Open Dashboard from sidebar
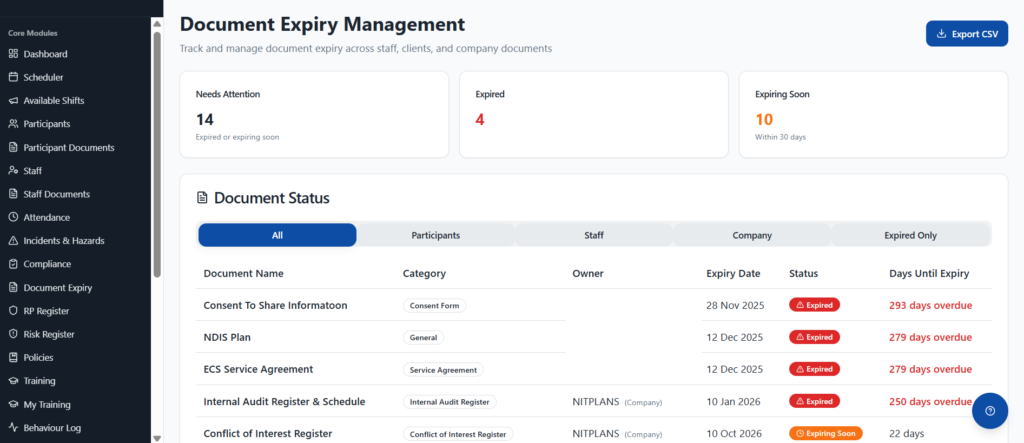Image resolution: width=1024 pixels, height=443 pixels. pos(45,54)
